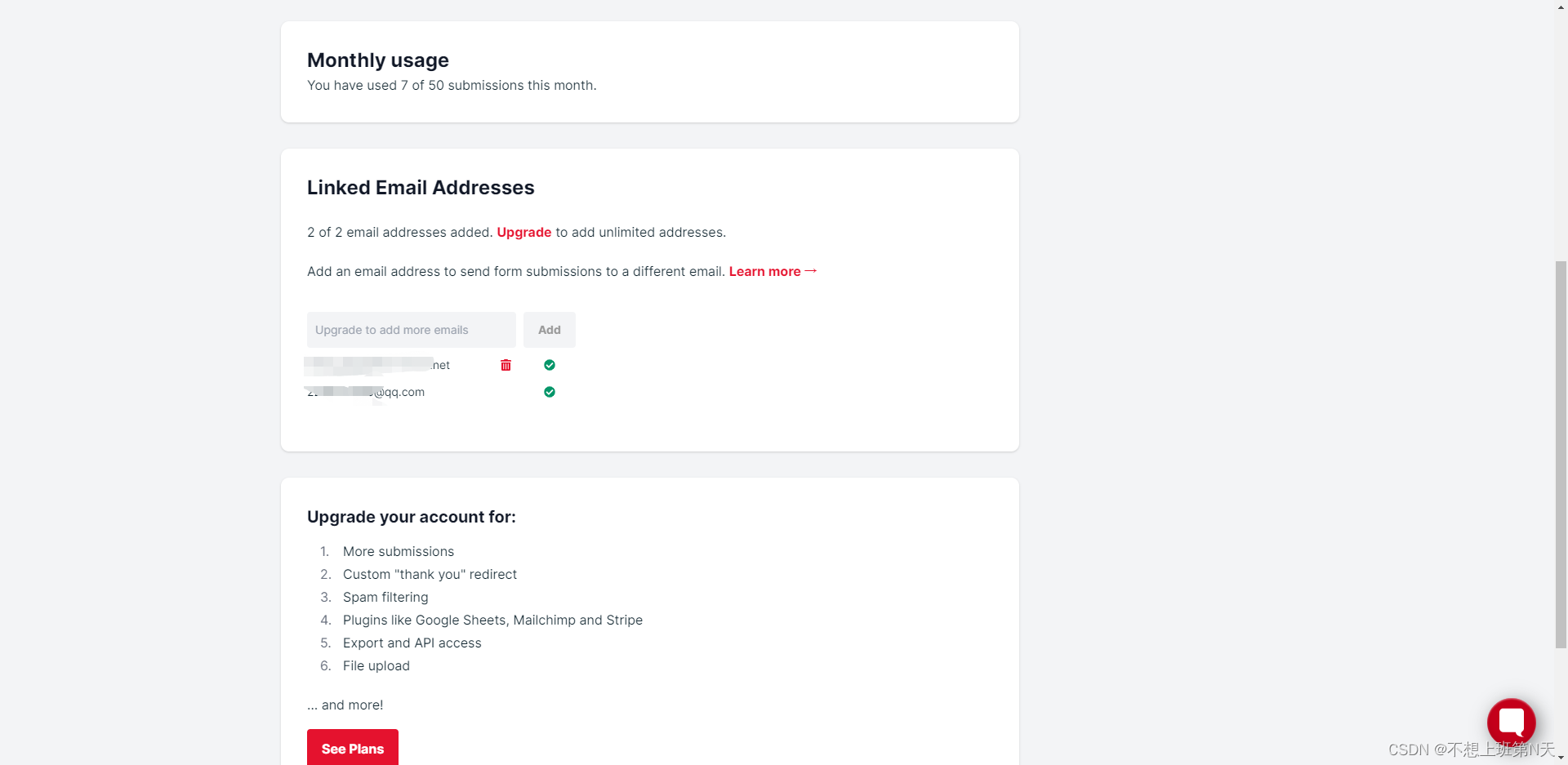The width and height of the screenshot is (1568, 765).
Task: Click the page vertical scrollbar thumb
Action: point(1561,455)
